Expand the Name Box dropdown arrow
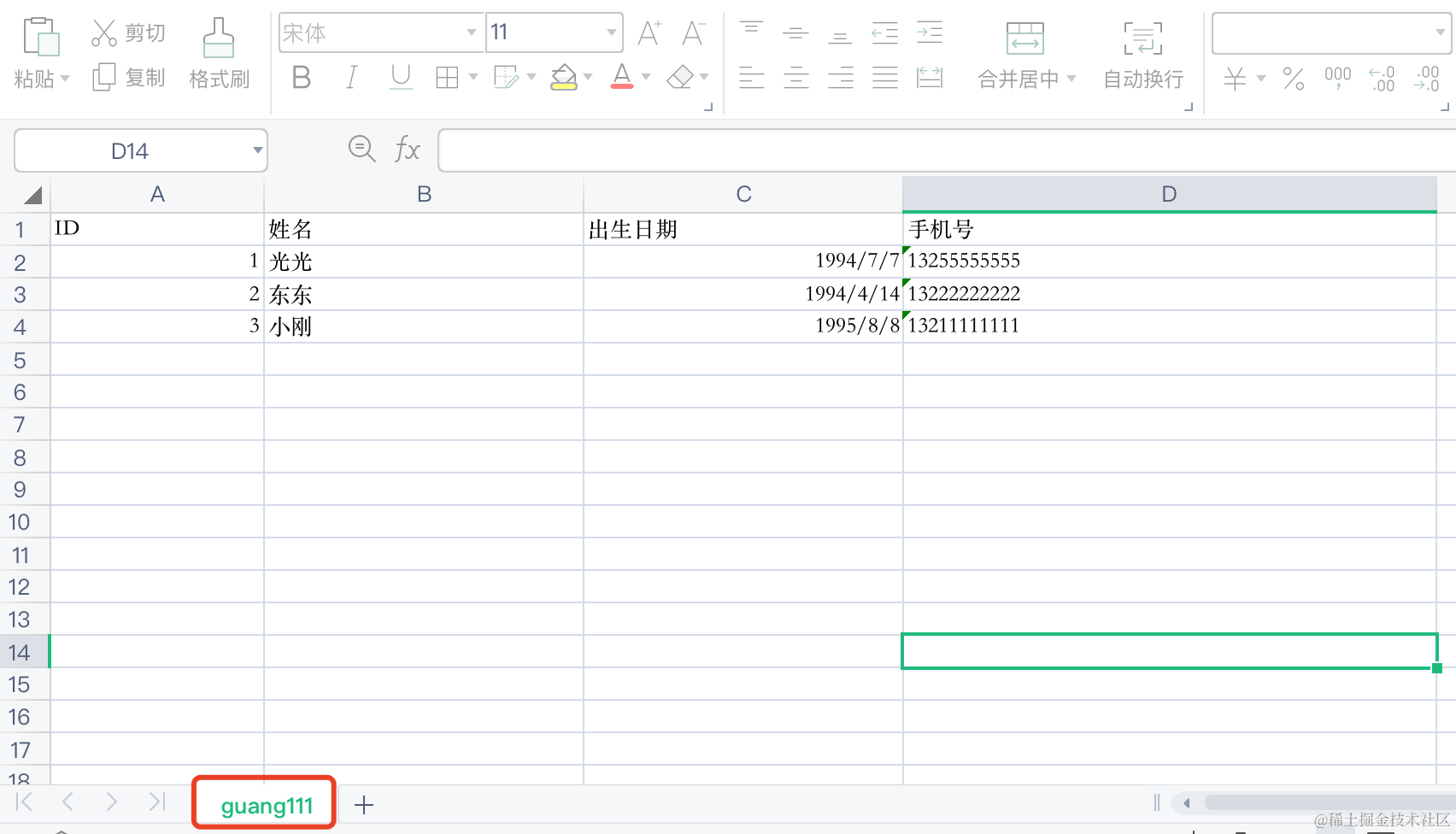The image size is (1456, 834). [257, 150]
